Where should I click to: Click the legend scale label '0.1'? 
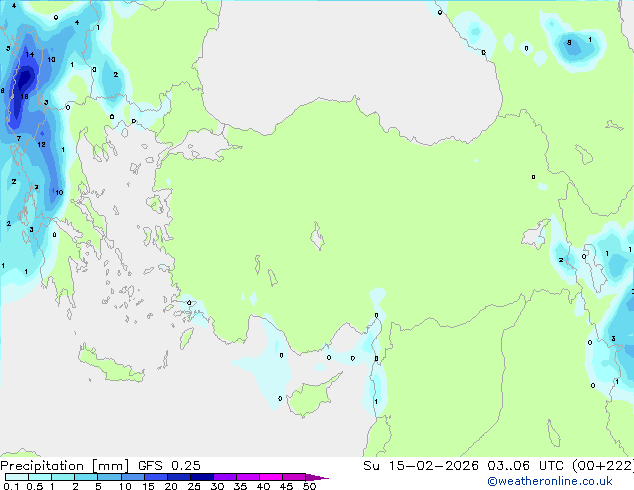(11, 486)
